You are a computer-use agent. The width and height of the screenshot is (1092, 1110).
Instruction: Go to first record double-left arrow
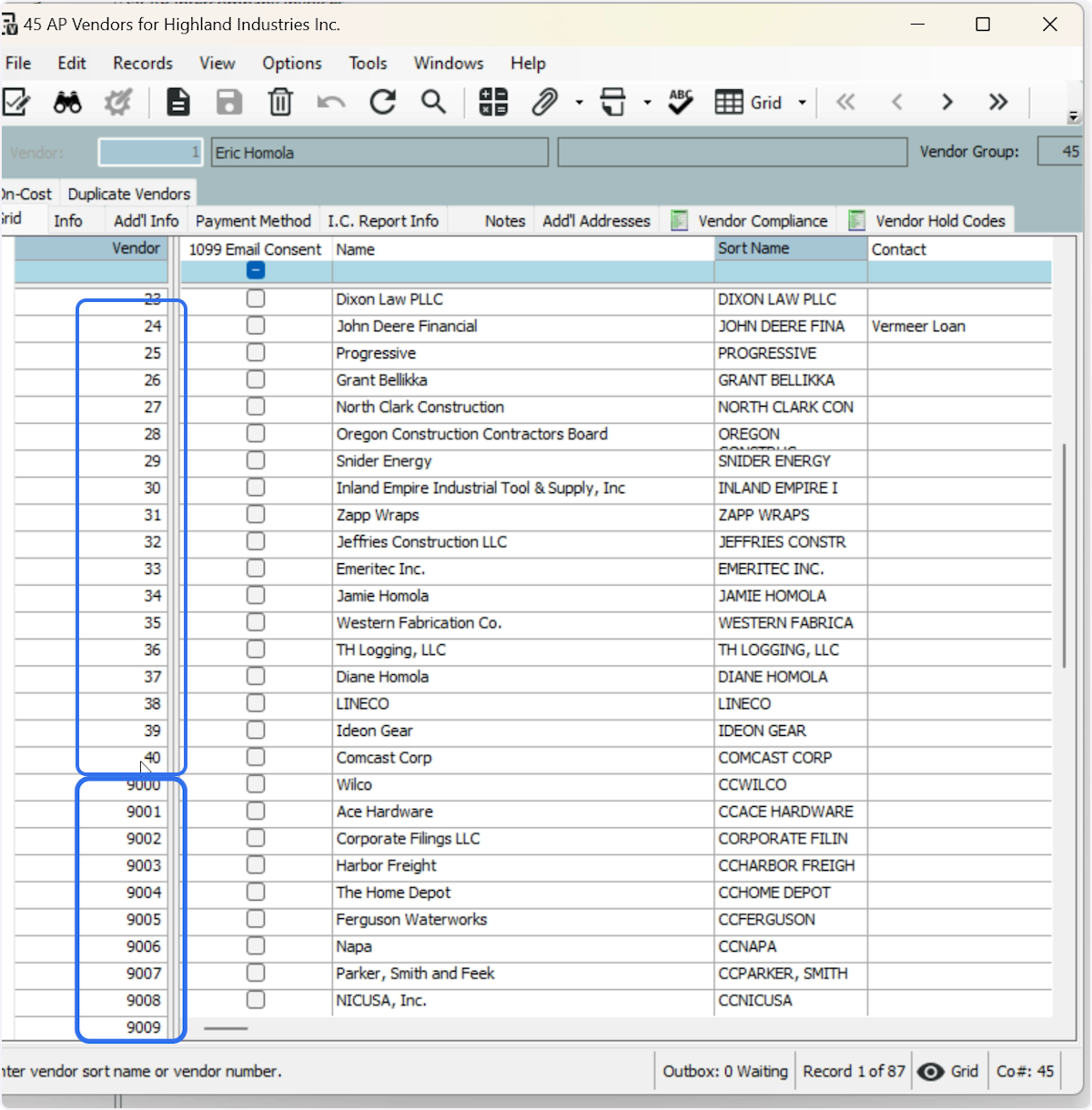pyautogui.click(x=845, y=102)
